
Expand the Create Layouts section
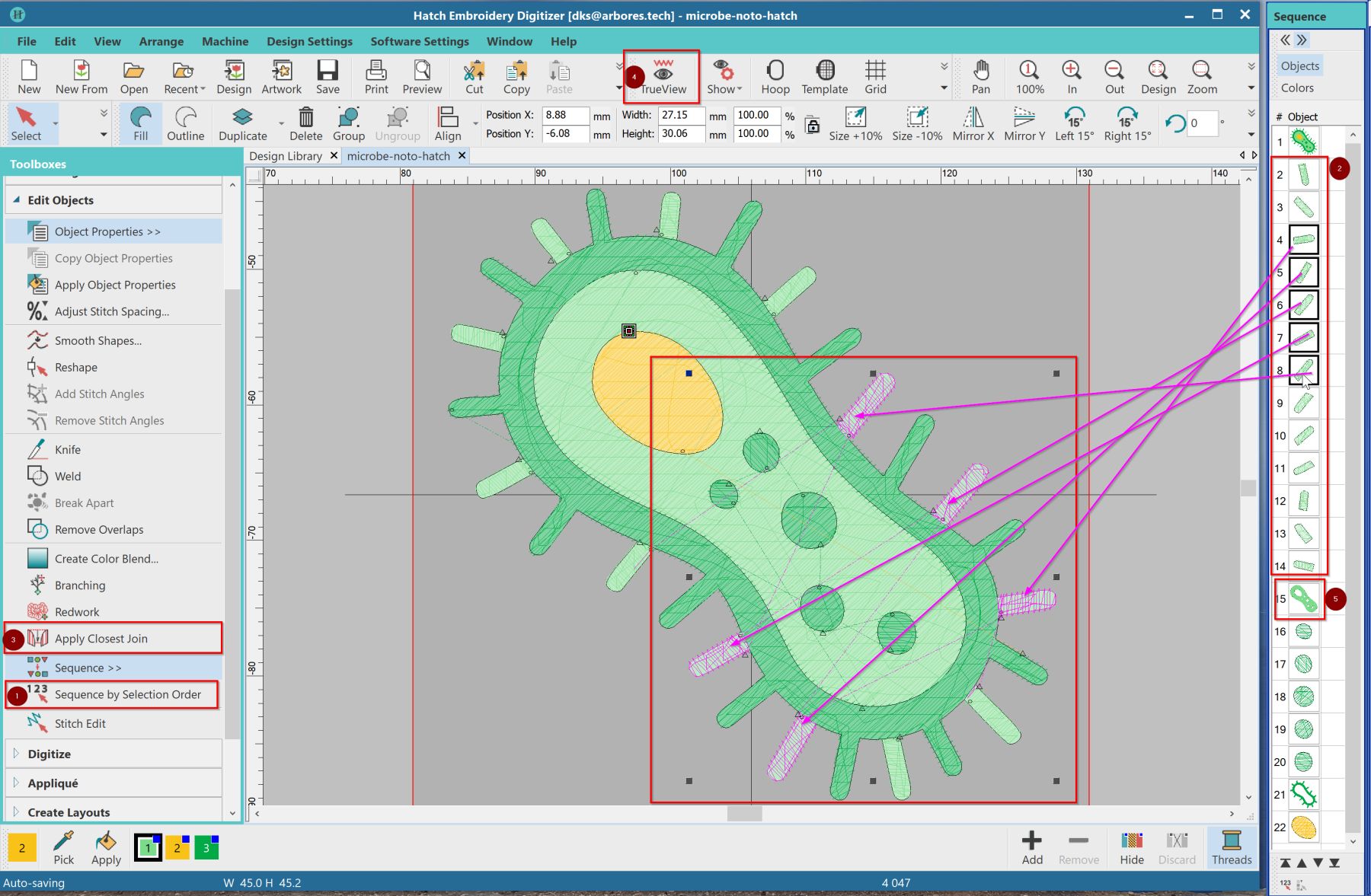tap(16, 812)
